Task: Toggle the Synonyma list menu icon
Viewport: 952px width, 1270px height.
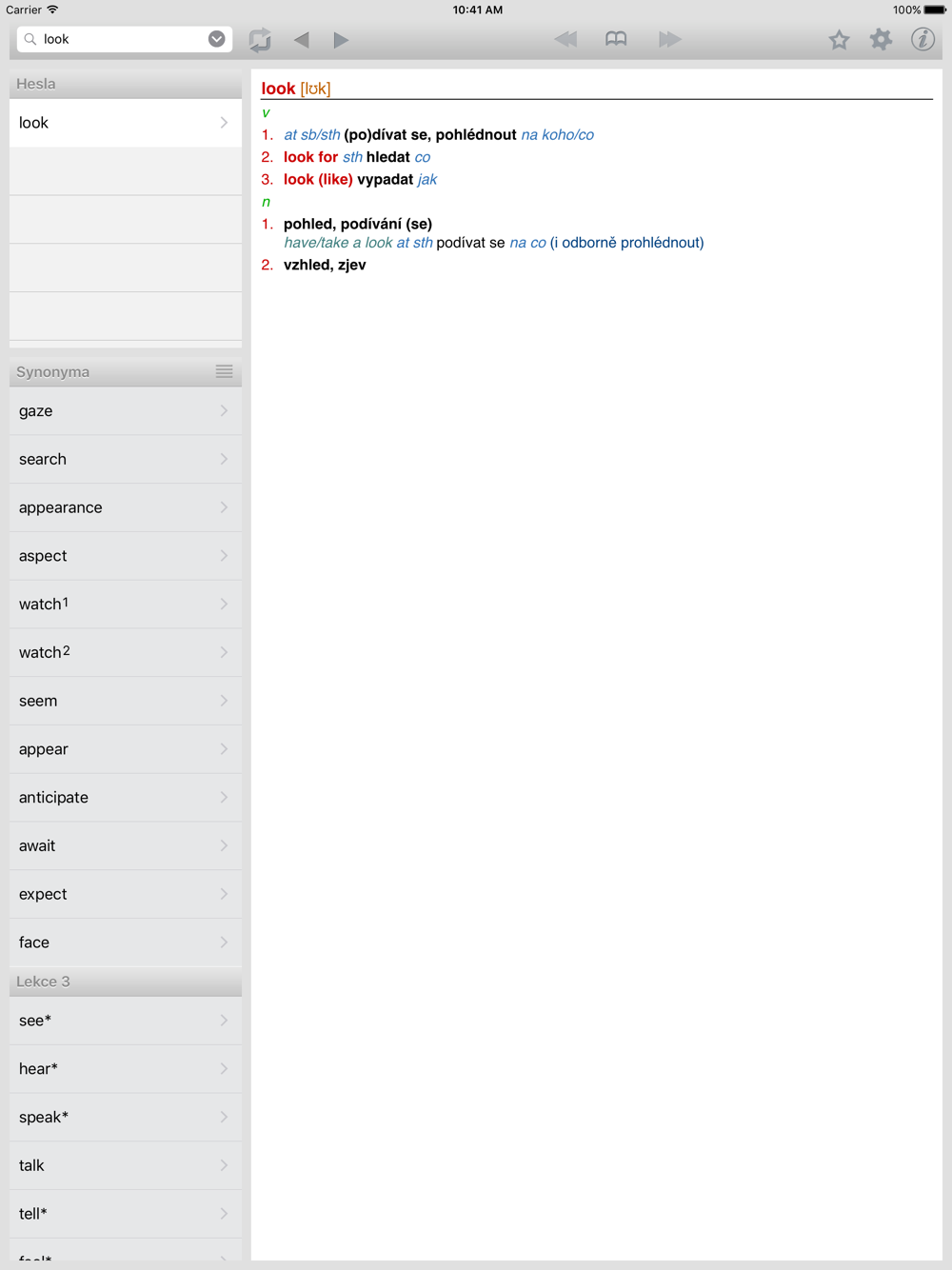Action: [x=224, y=372]
